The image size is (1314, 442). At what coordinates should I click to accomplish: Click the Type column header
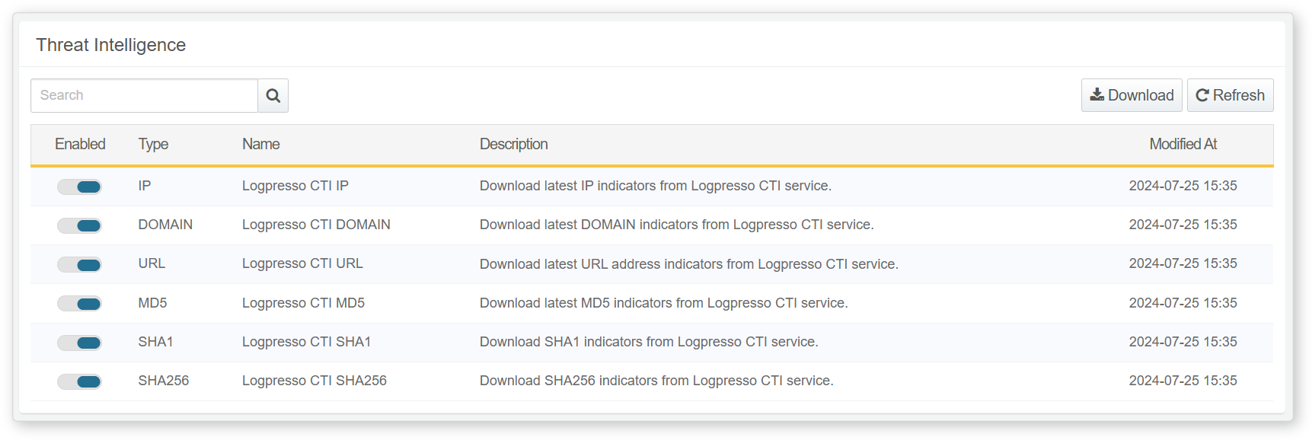[x=153, y=144]
